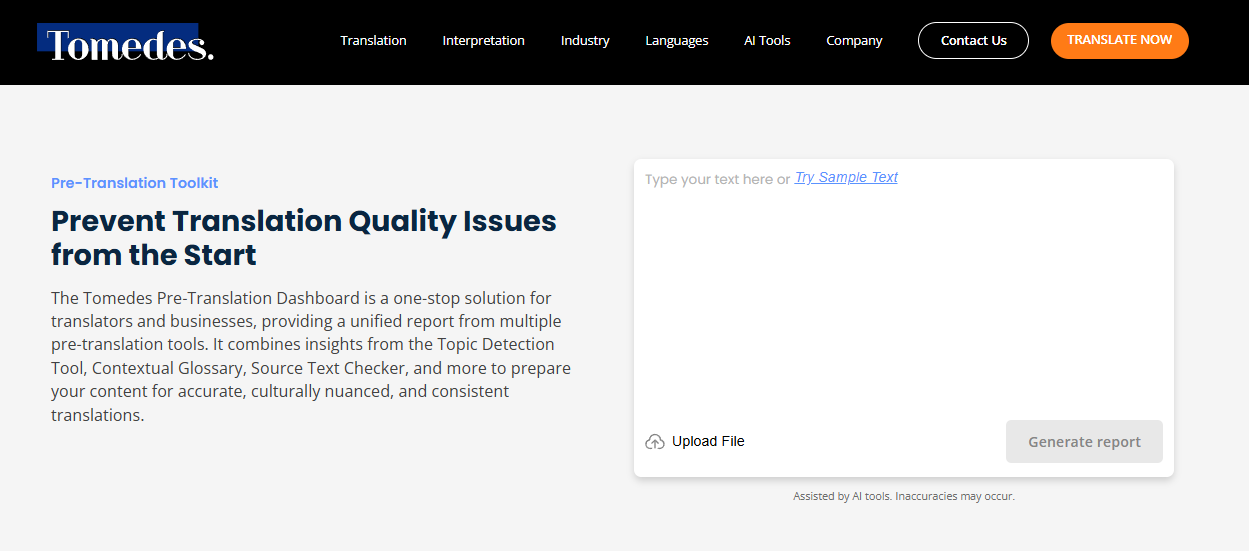Click the Tomedes logo in header

[x=126, y=43]
